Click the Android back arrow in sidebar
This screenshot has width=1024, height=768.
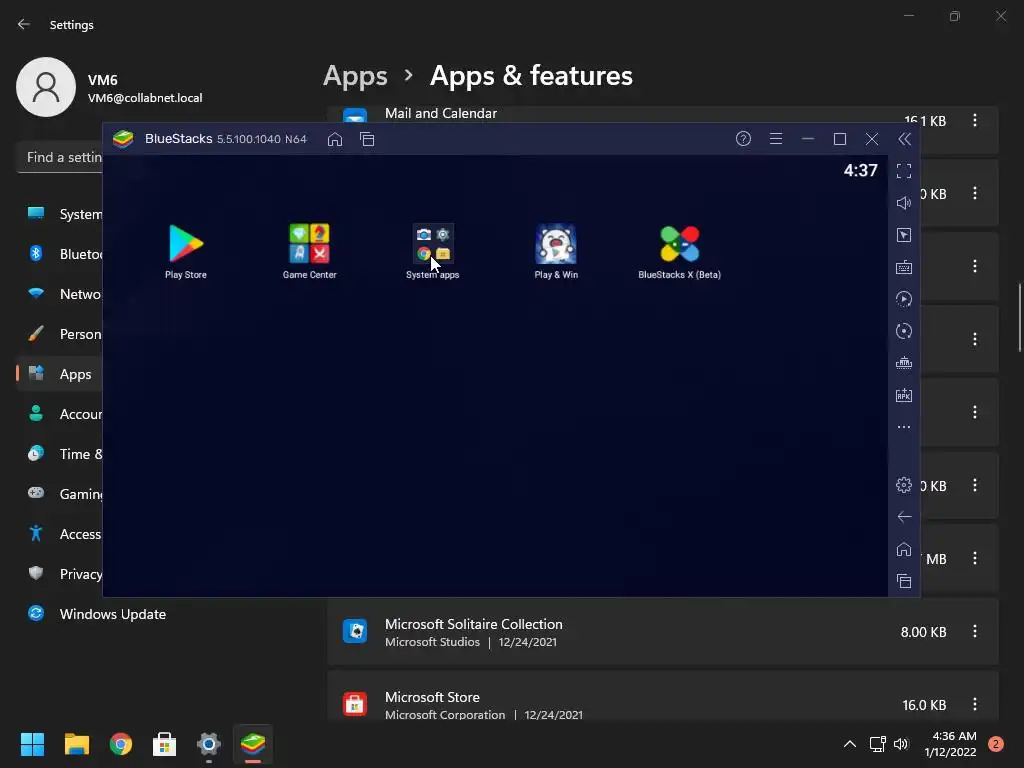[x=904, y=517]
